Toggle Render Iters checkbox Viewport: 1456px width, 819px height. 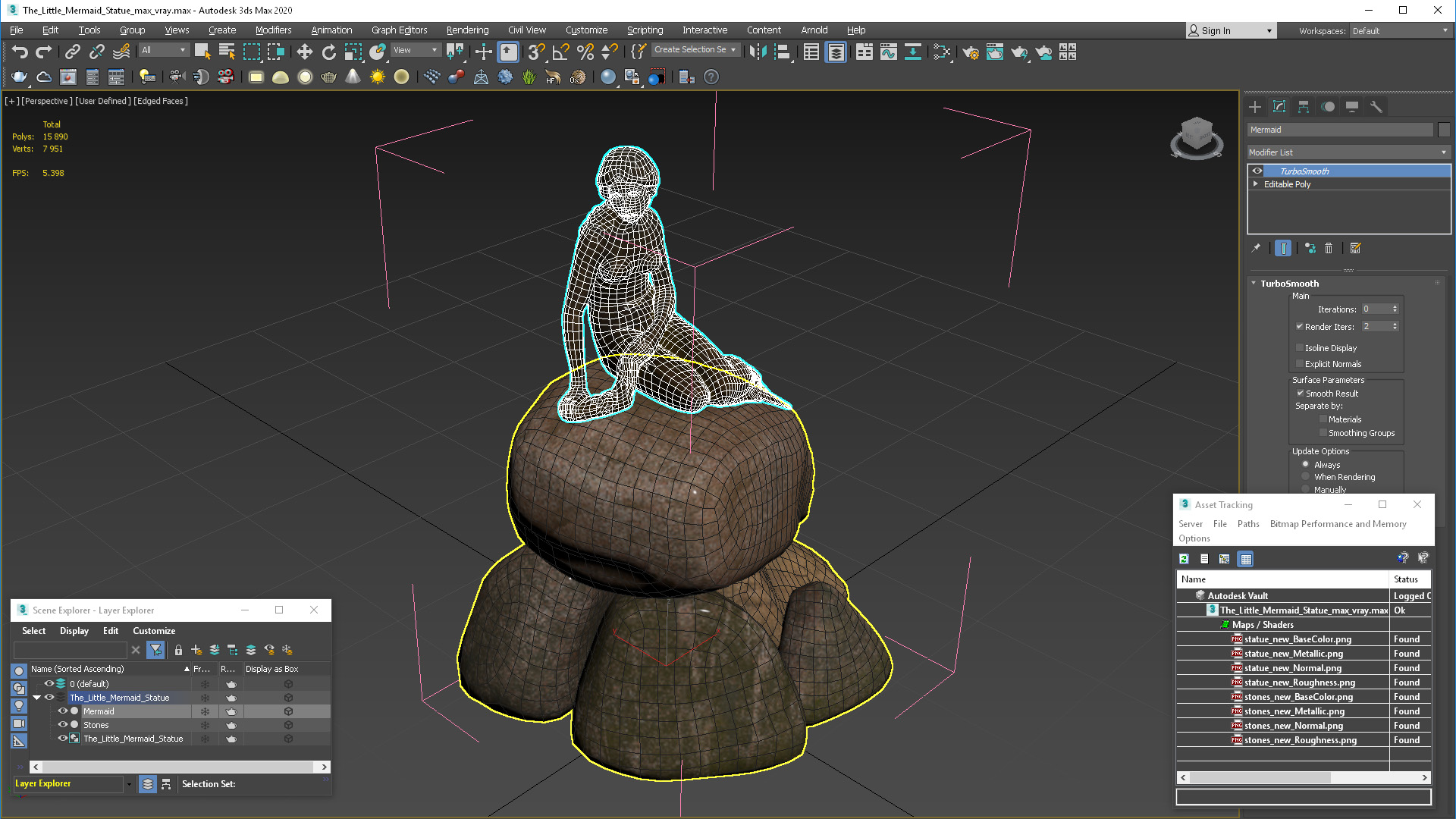[1300, 327]
